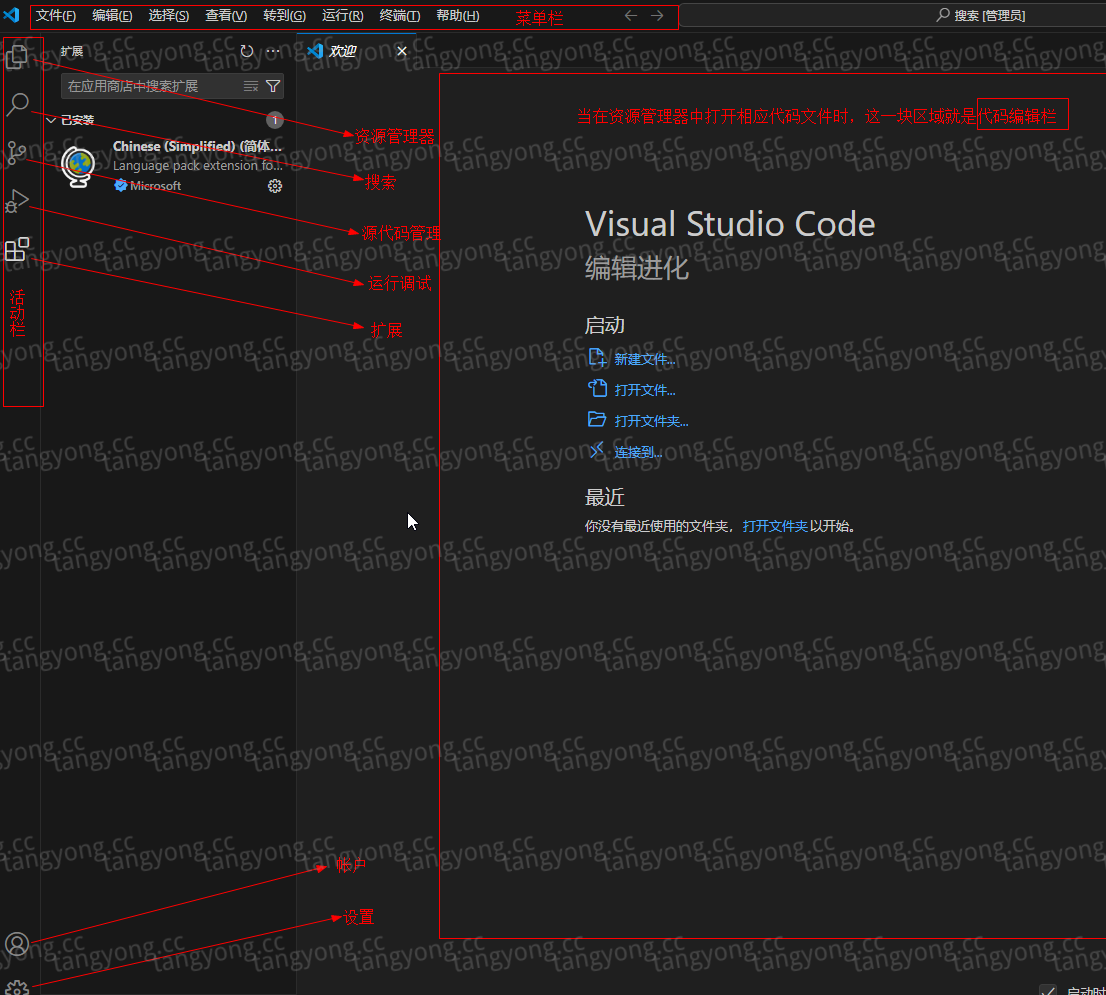
Task: Click the open file icon under 启动
Action: tap(597, 389)
